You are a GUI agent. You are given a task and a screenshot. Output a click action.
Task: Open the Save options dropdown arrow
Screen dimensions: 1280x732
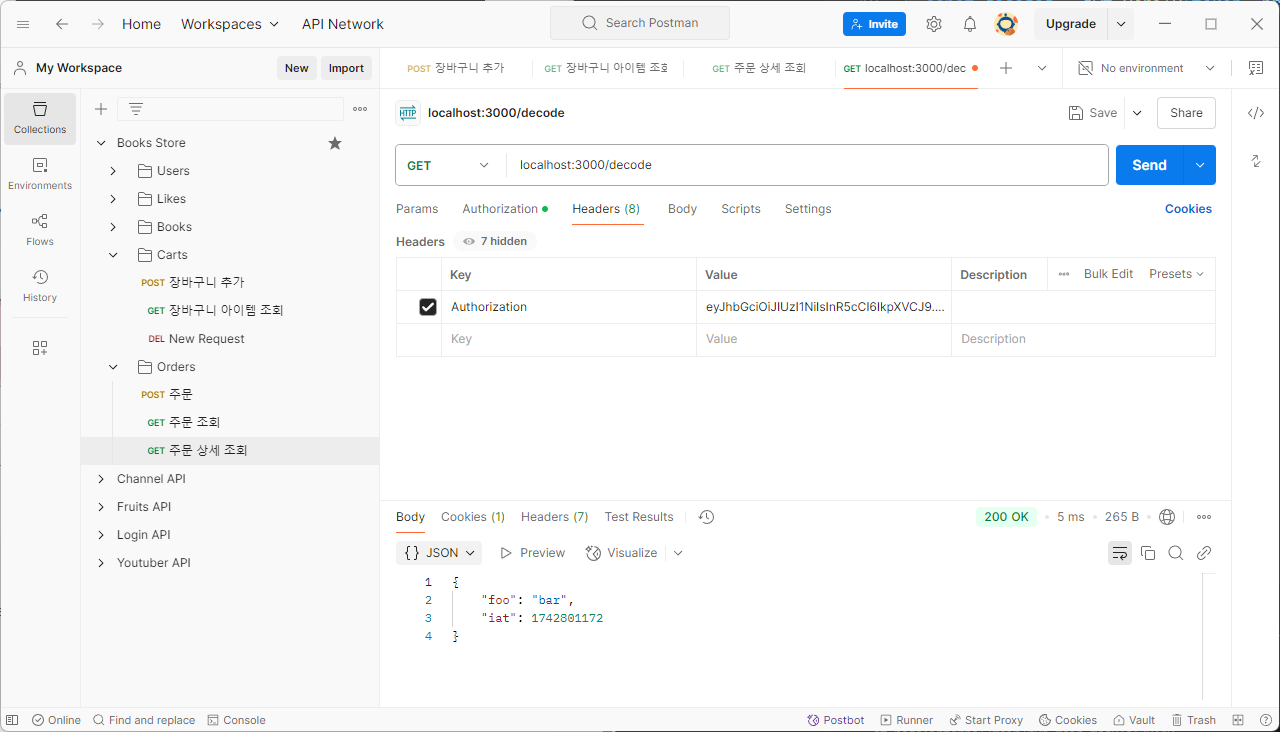coord(1137,113)
